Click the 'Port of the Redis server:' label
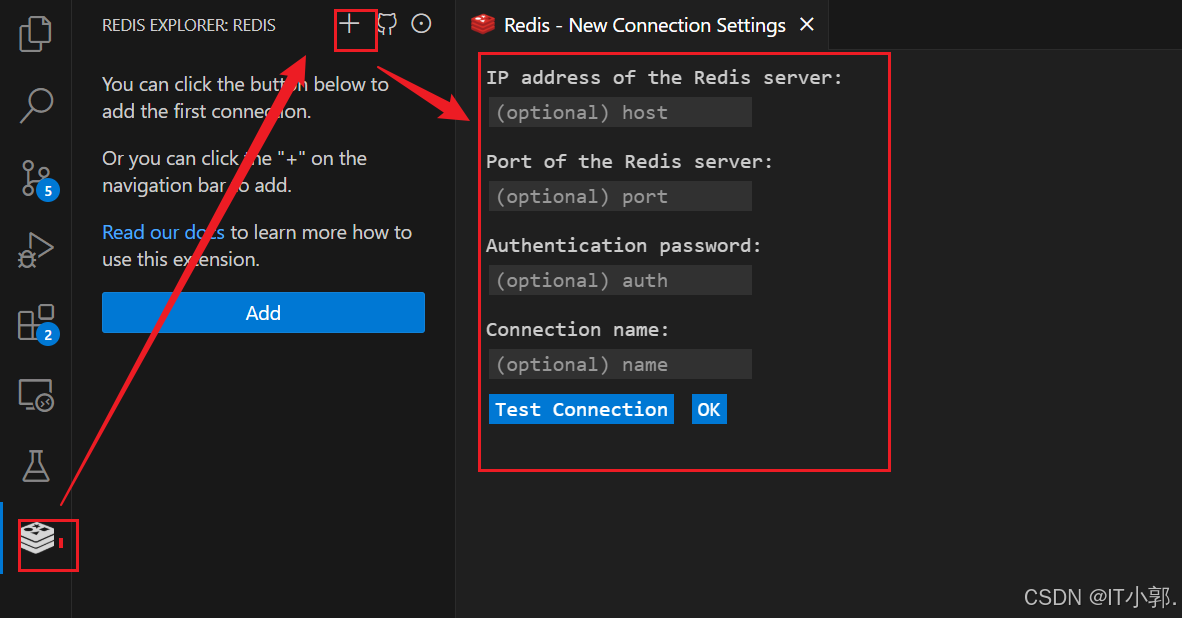Screen dimensions: 1182x618 [x=629, y=161]
